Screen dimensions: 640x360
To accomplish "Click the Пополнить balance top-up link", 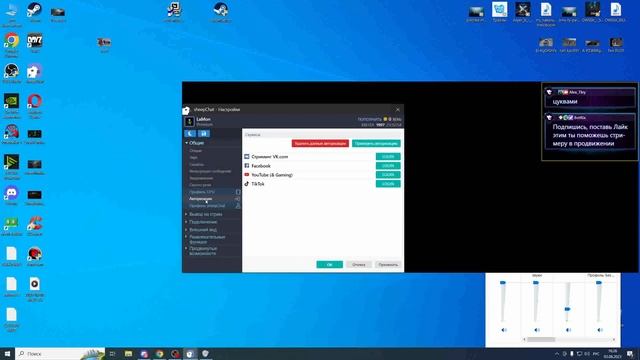I will click(x=369, y=119).
